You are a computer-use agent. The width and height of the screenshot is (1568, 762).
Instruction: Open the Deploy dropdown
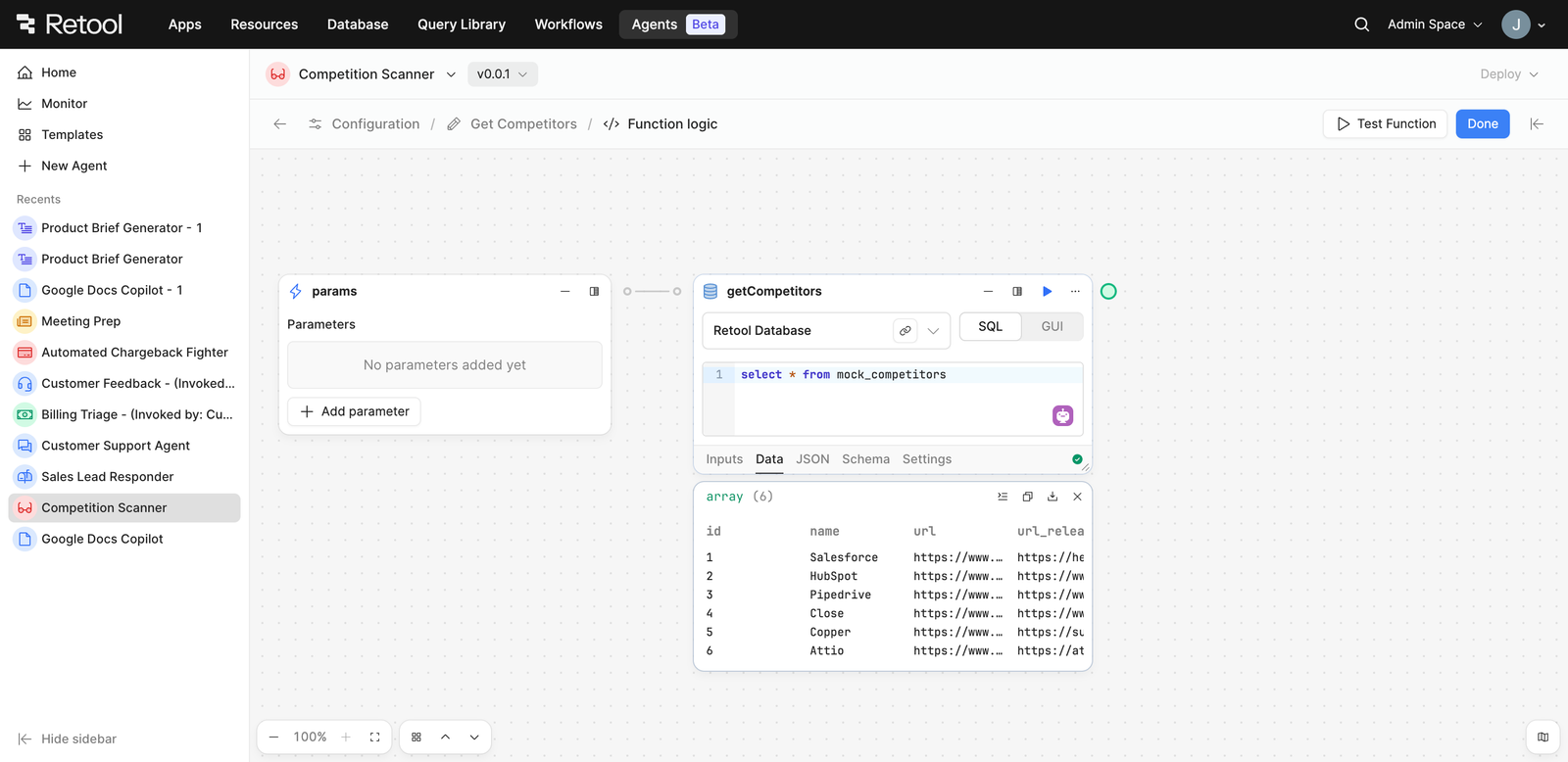point(1509,74)
